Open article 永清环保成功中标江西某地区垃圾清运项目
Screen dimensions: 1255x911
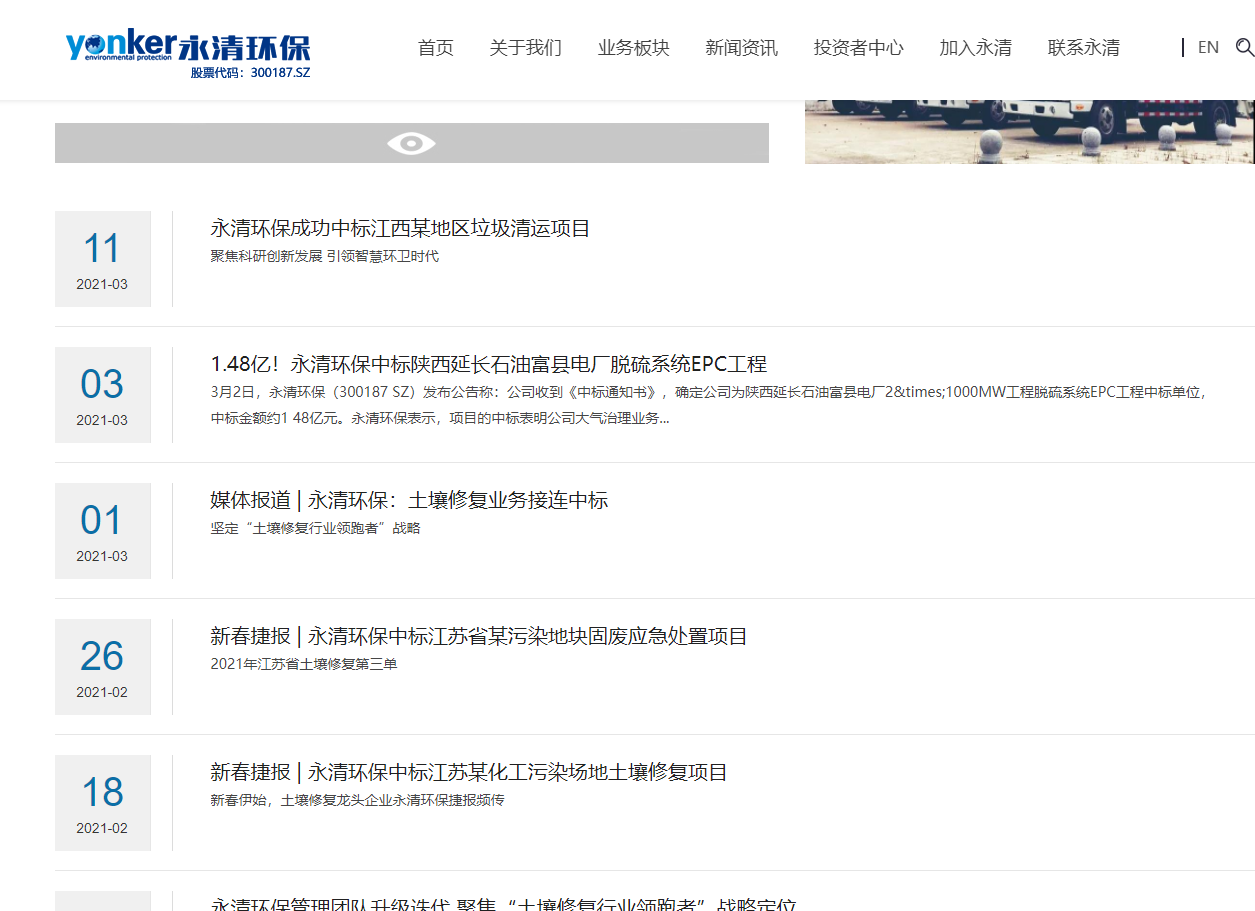point(400,228)
